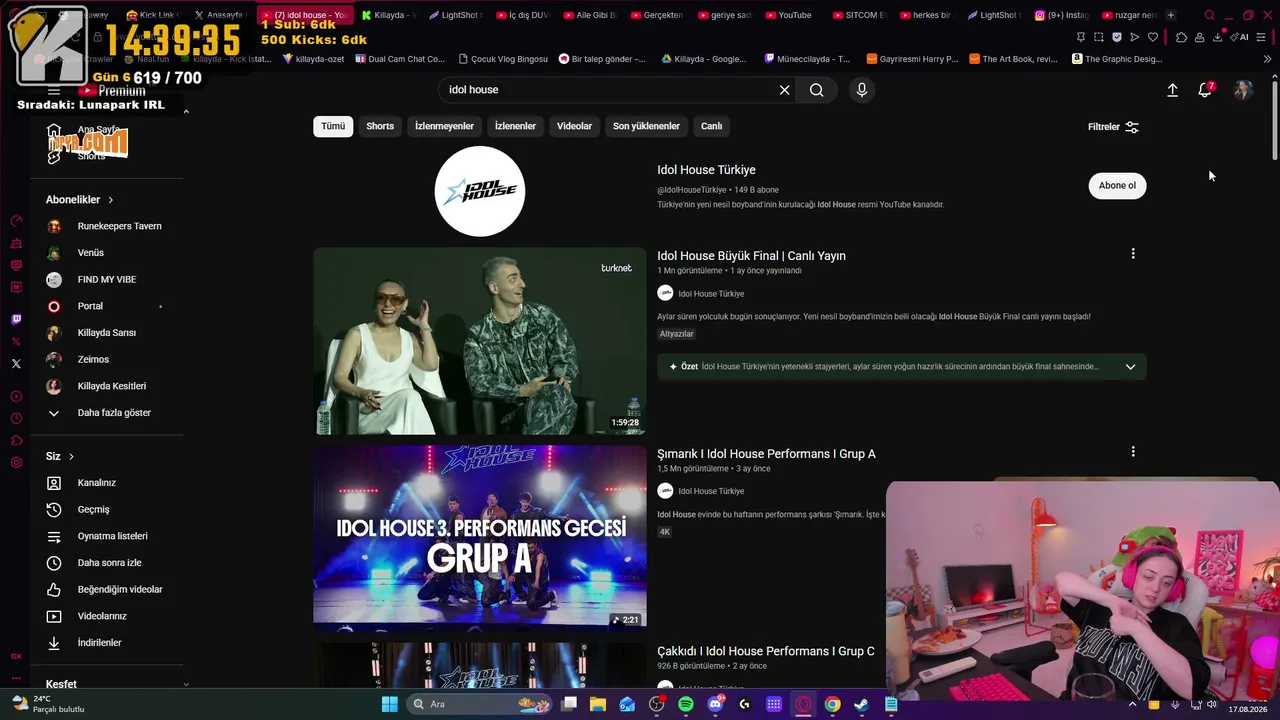
Task: Click the magnifier search button
Action: pyautogui.click(x=817, y=90)
